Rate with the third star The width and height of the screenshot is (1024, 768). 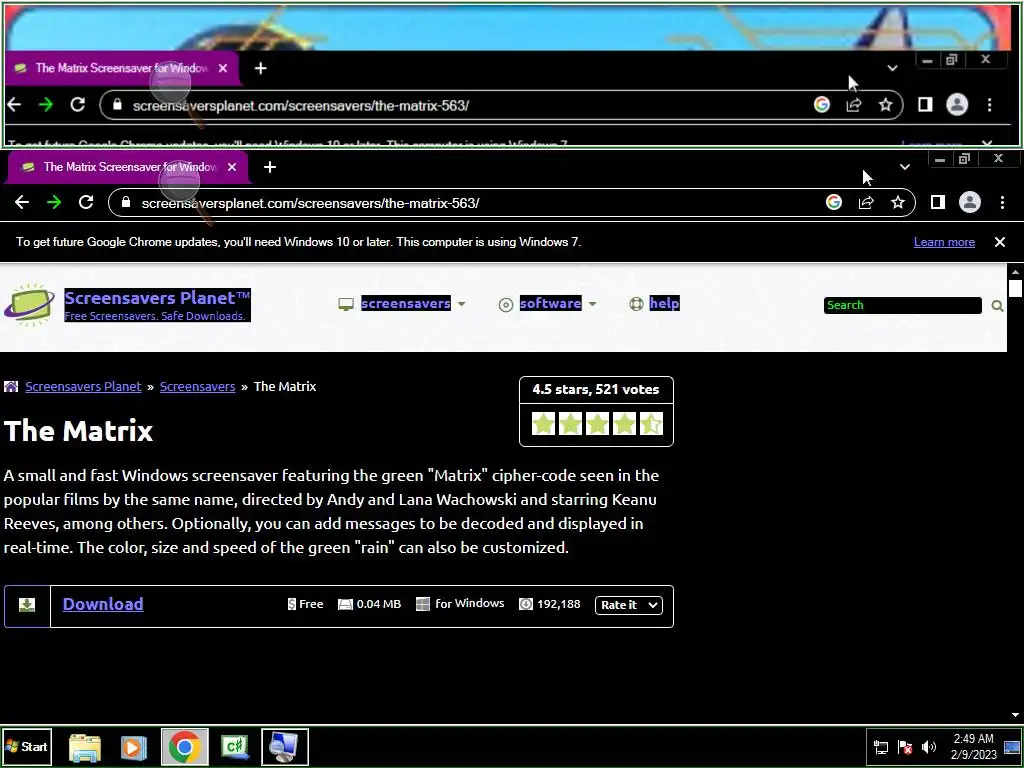(x=597, y=424)
